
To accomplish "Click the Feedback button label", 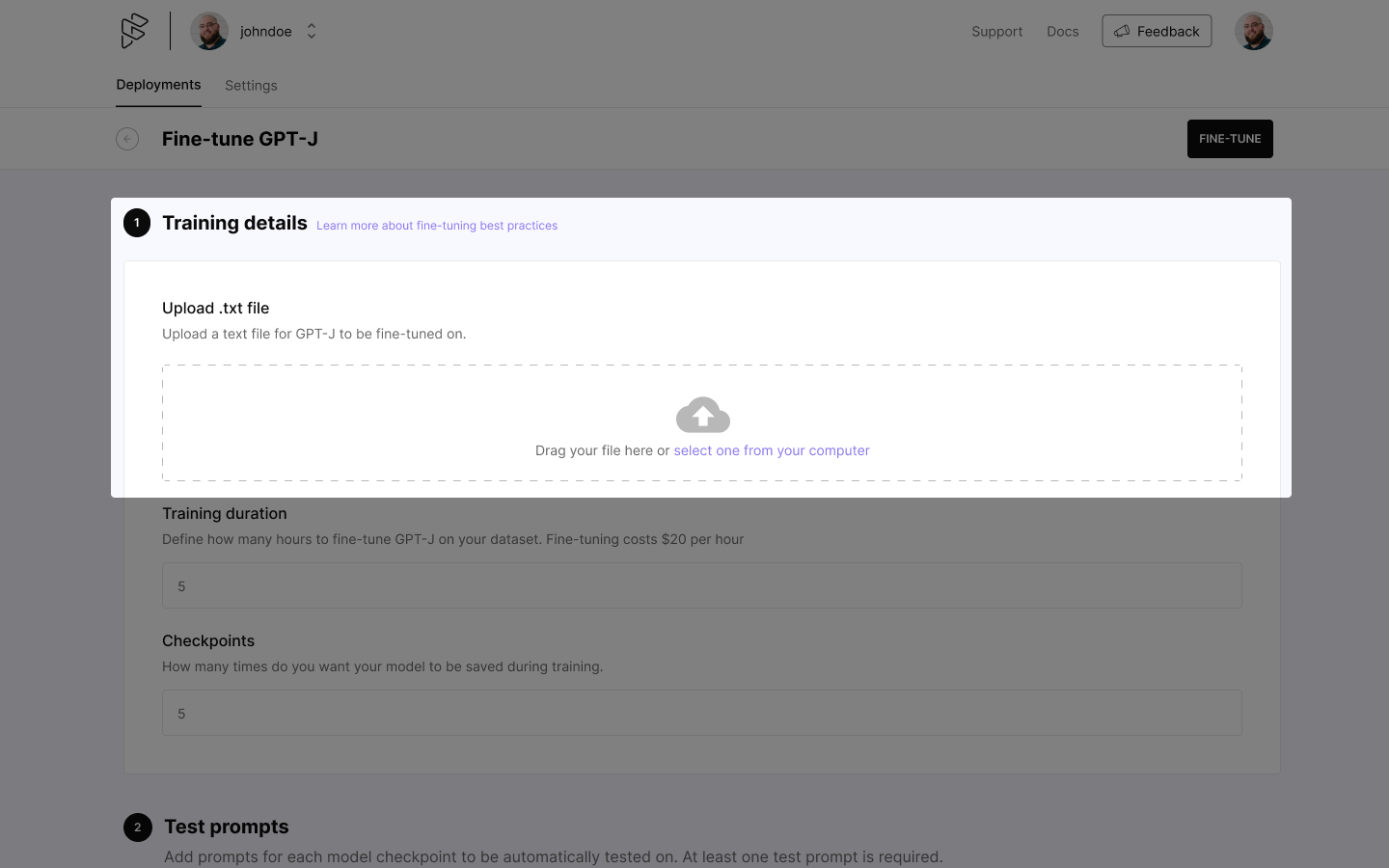I will coord(1168,31).
